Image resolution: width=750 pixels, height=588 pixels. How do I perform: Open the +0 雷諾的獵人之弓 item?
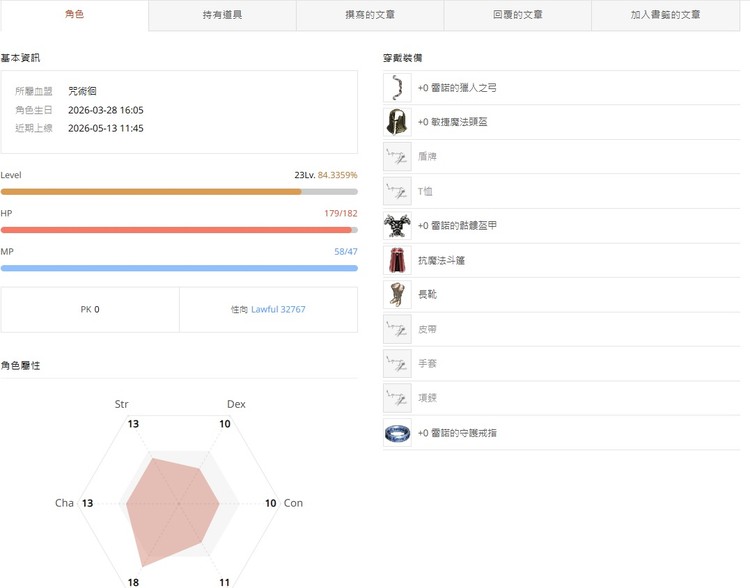click(457, 88)
